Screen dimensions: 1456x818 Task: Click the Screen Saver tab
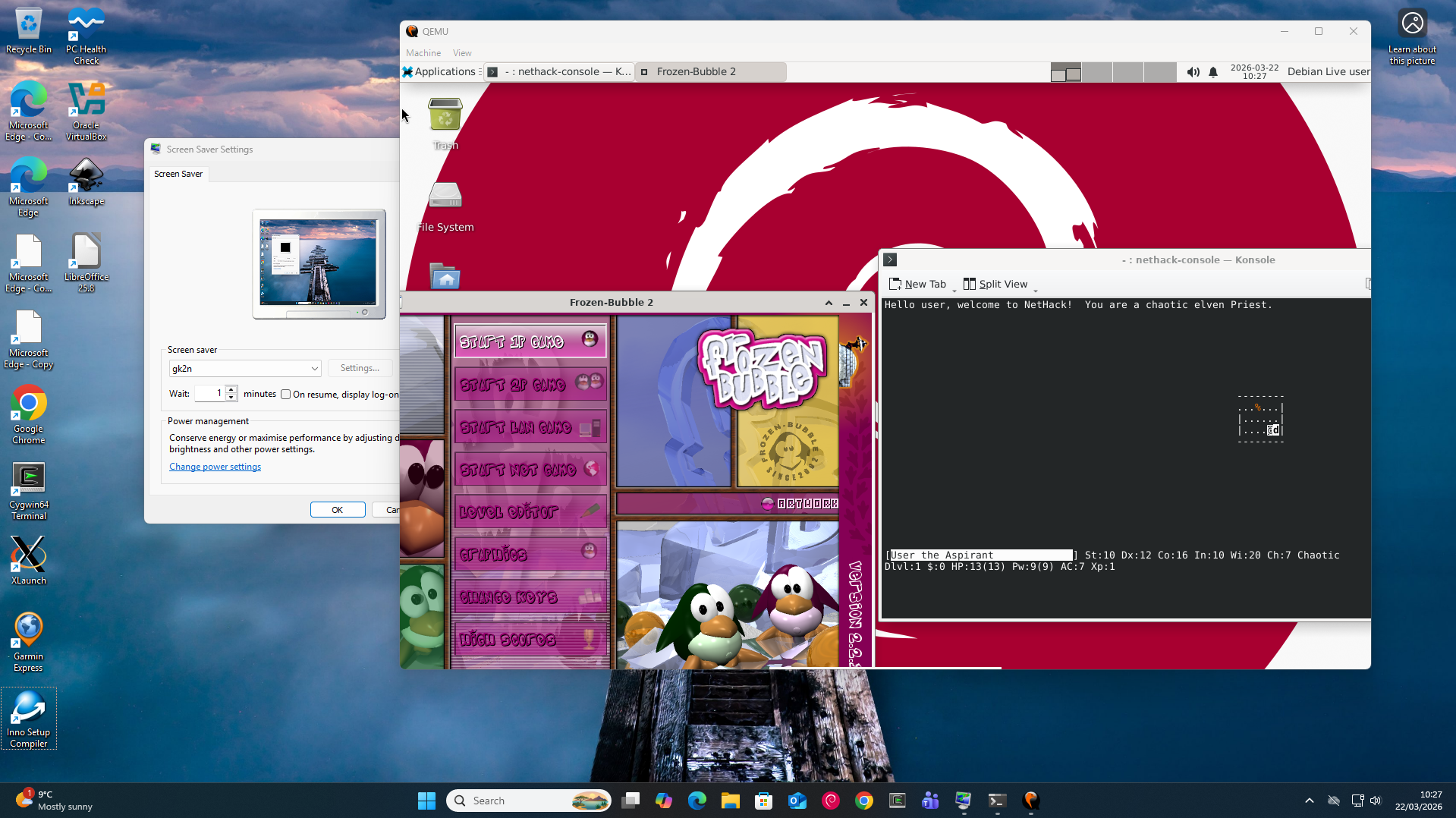point(178,175)
